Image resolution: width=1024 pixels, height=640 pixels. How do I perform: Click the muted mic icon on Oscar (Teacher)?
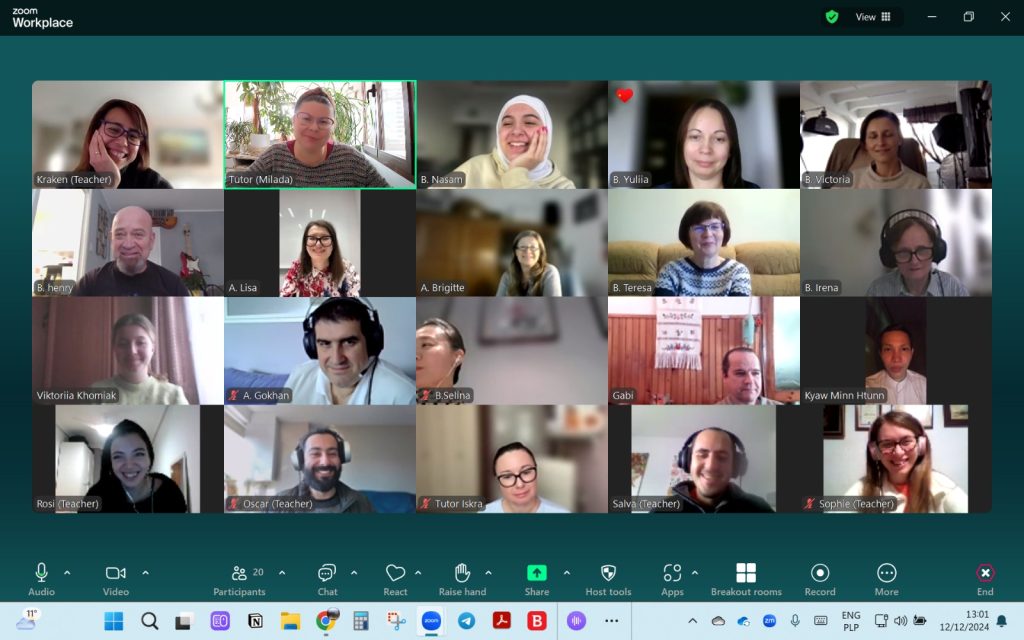coord(234,504)
